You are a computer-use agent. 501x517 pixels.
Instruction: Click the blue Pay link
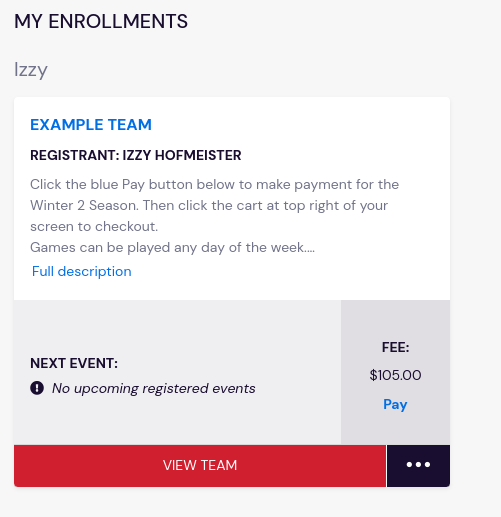click(395, 404)
